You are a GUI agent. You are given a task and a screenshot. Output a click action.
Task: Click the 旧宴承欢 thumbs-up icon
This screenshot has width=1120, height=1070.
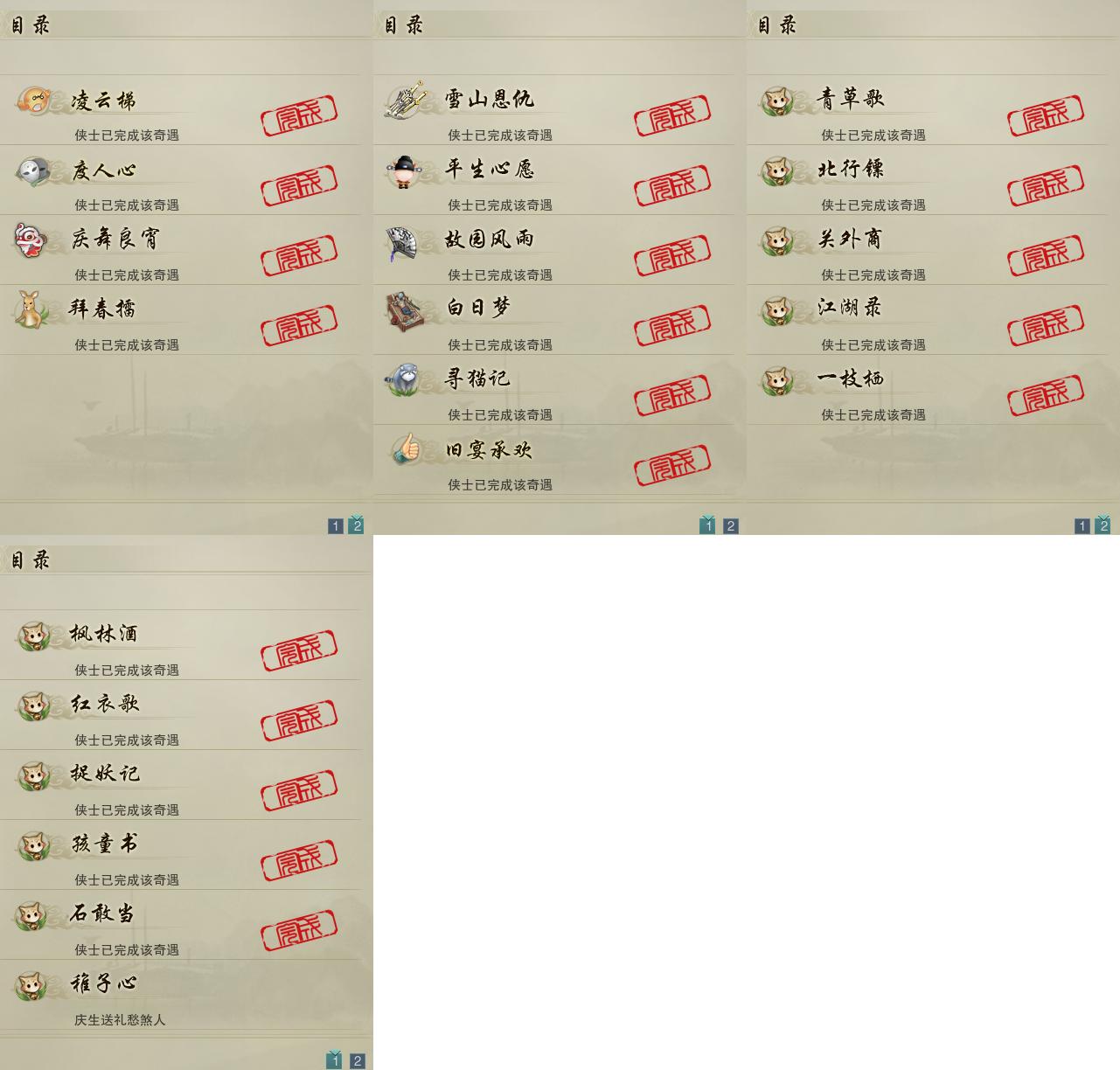coord(407,449)
